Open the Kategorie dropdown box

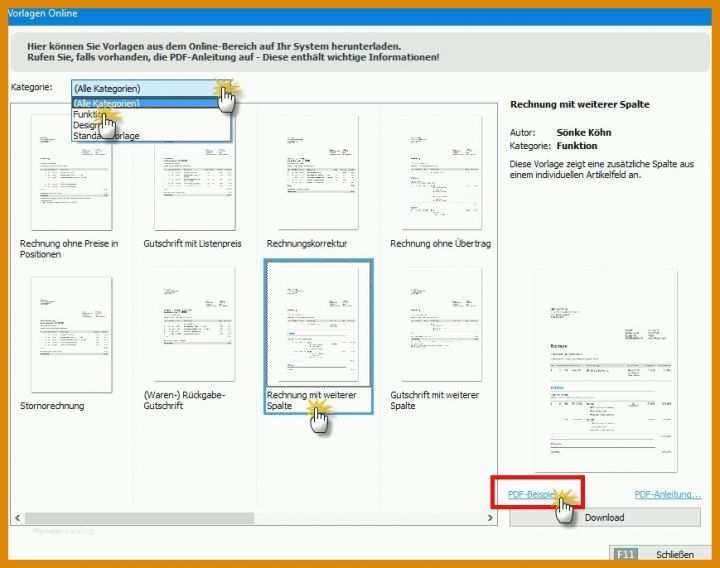click(151, 88)
